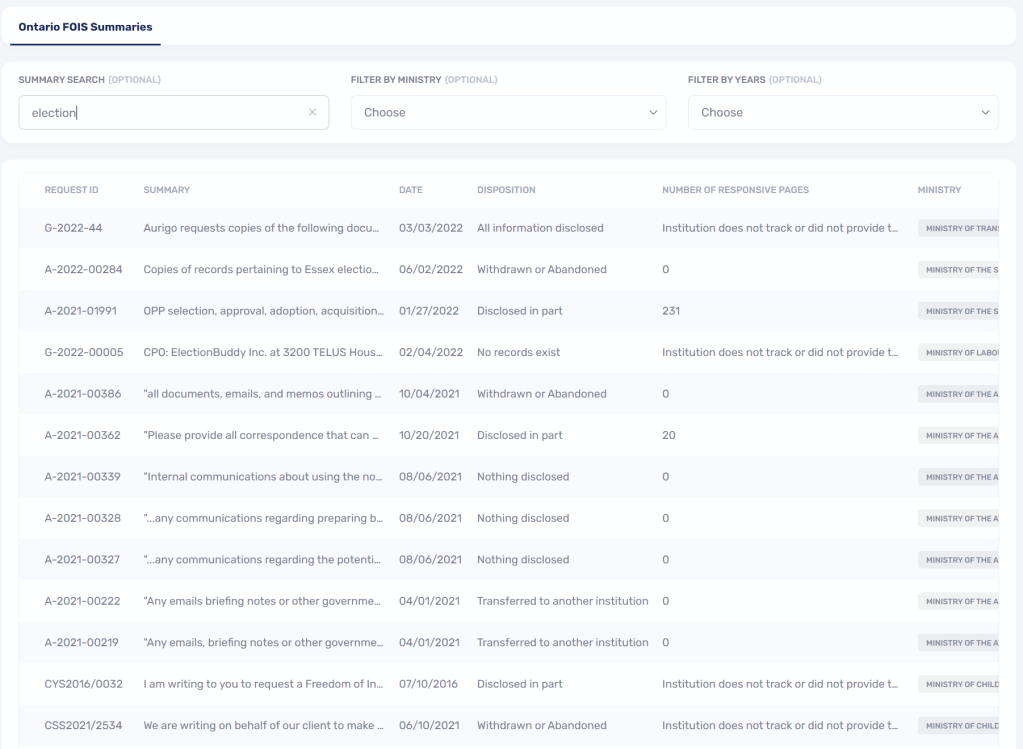Sort by Date column header

(410, 190)
